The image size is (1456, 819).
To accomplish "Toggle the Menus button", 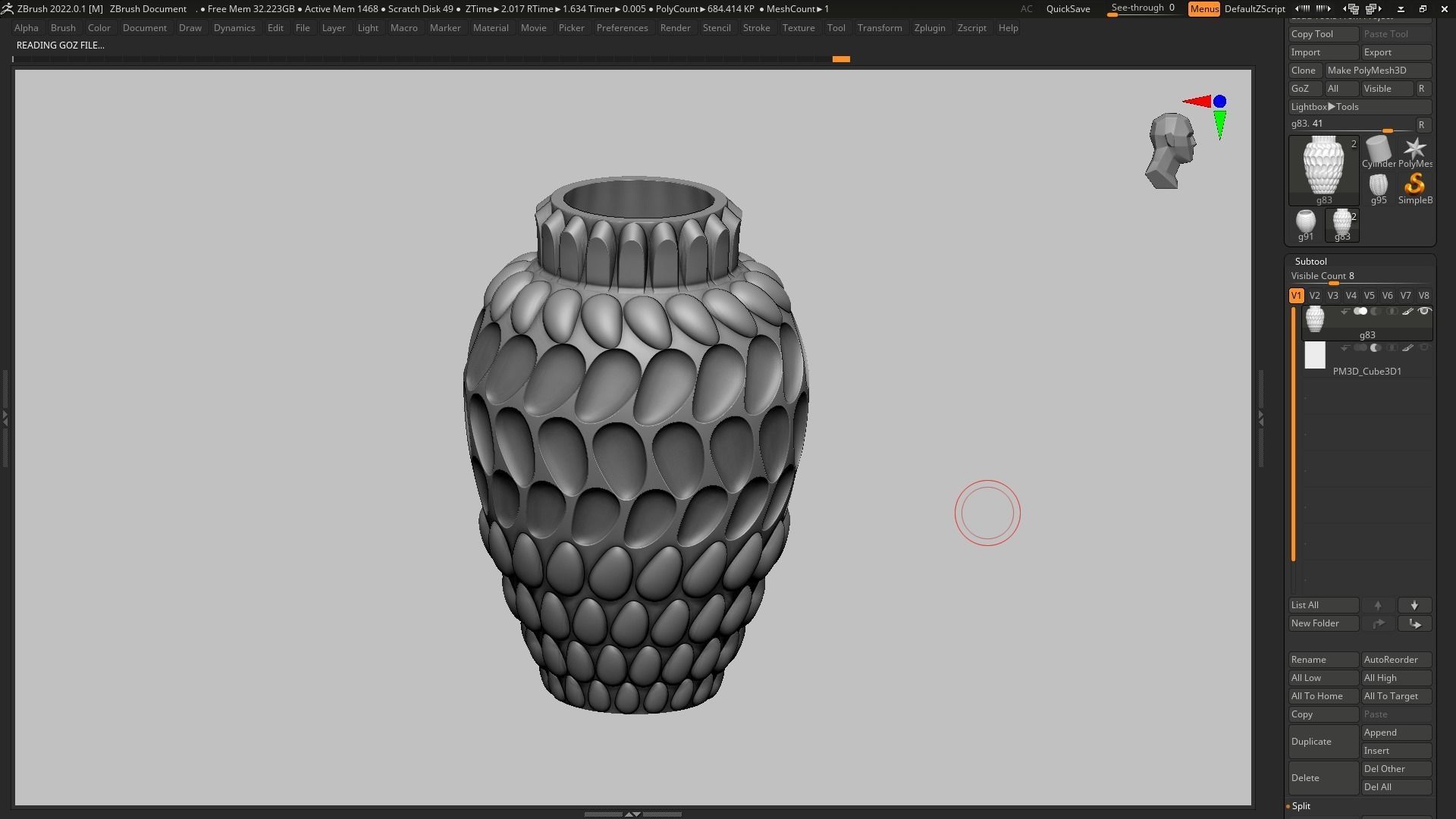I will point(1203,9).
